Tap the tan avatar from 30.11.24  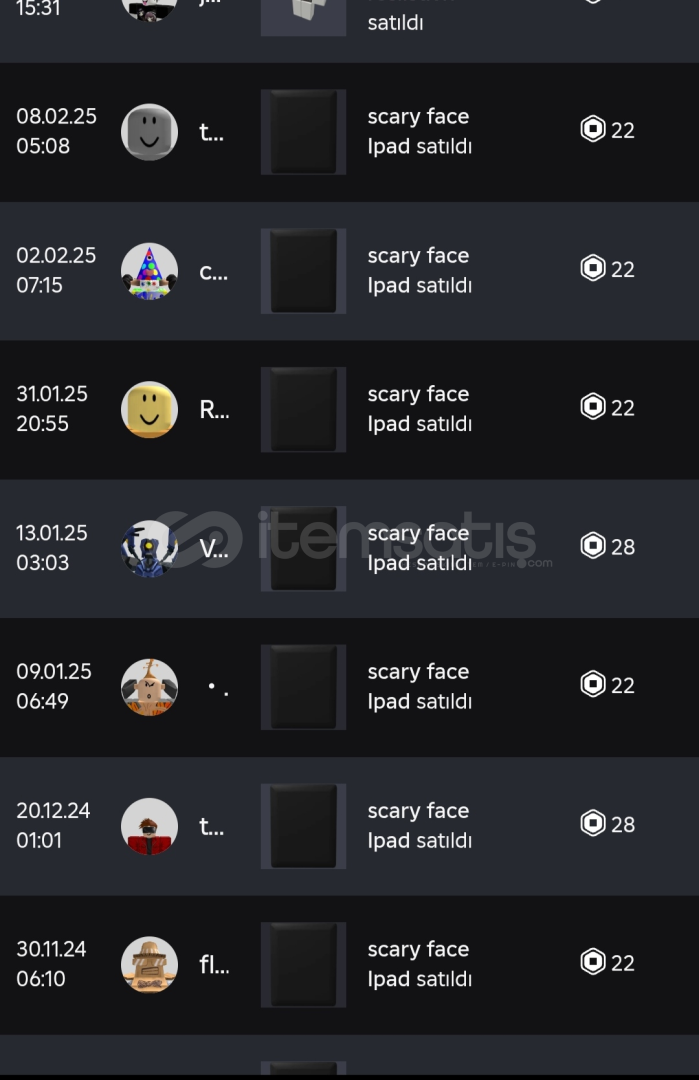(149, 965)
